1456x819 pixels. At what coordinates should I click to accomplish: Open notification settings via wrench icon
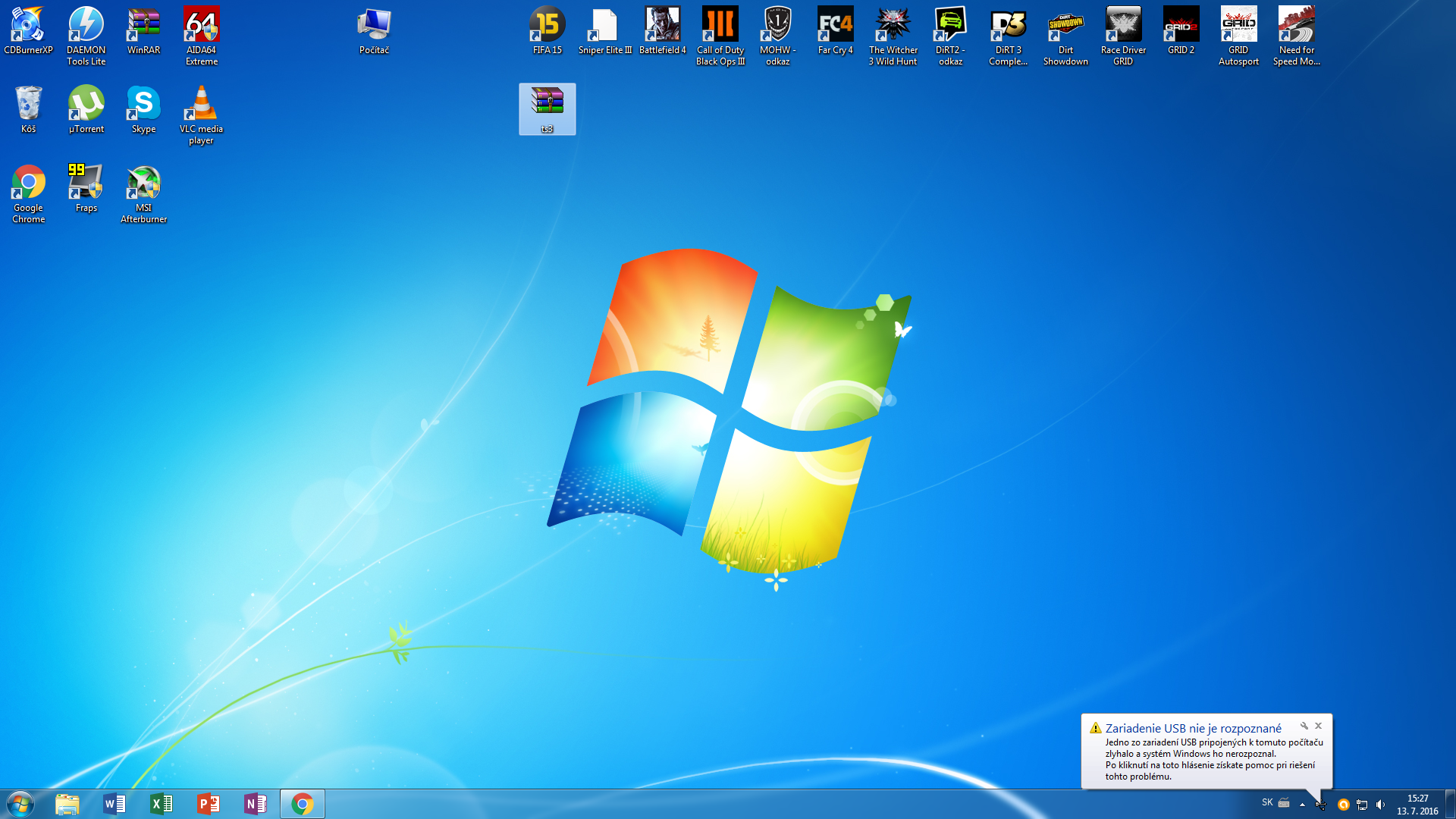click(x=1304, y=726)
